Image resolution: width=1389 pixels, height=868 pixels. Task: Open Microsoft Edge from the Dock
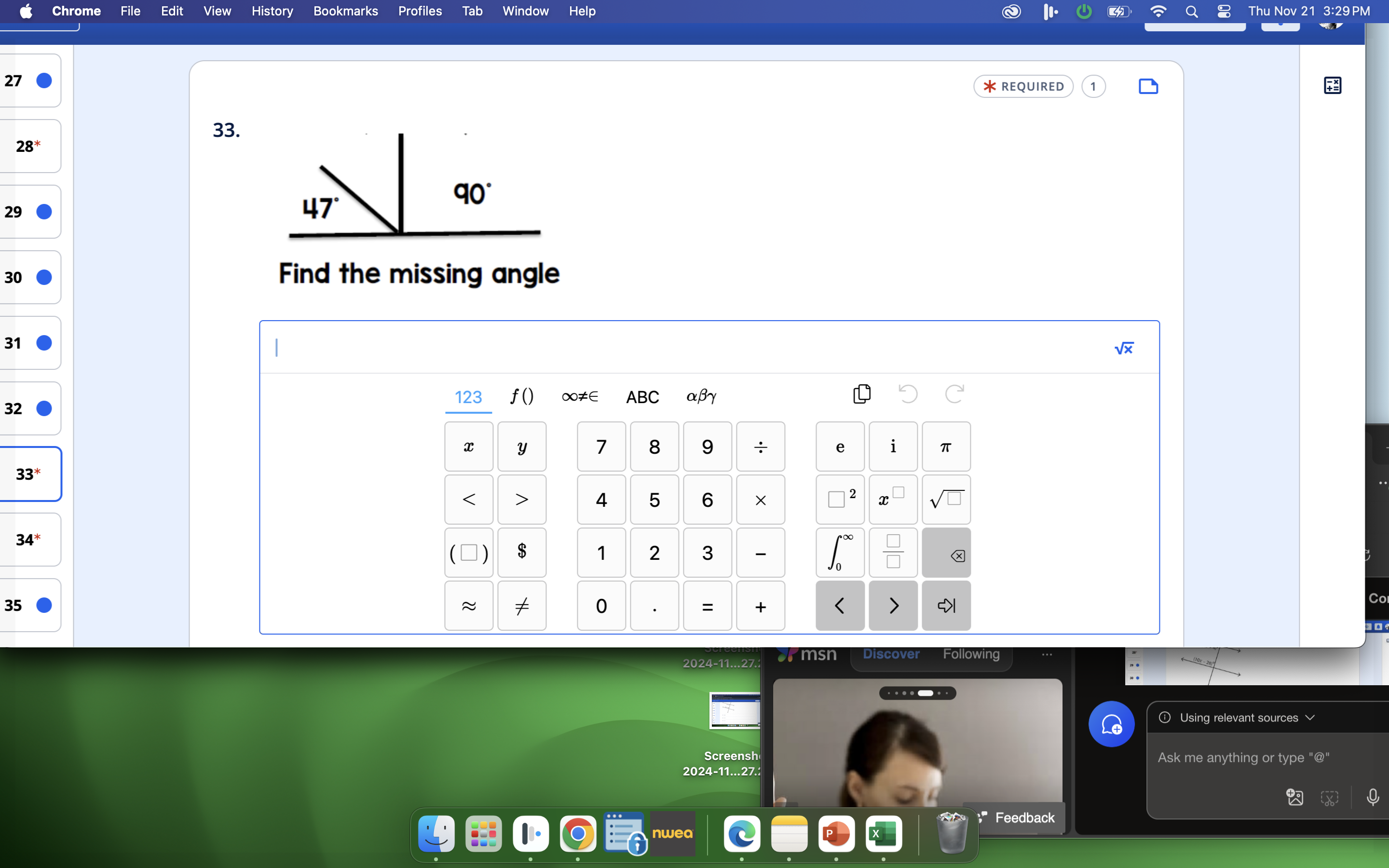pos(742,834)
